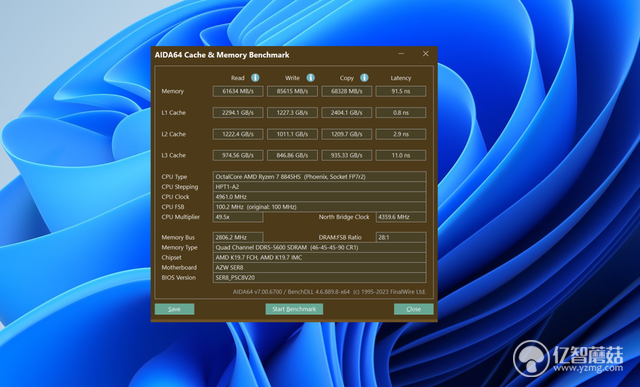Select the Memory Read value field

coord(238,91)
